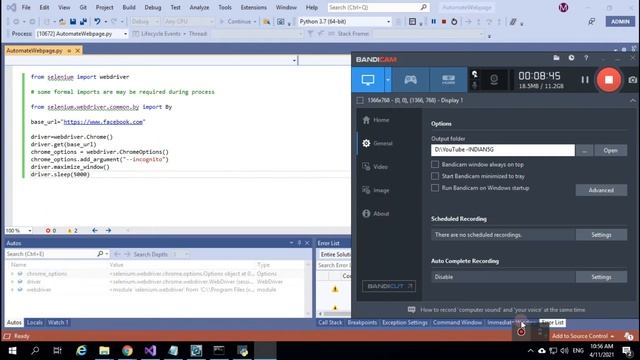Toggle checkbox beside 1366x768 Display 1

[x=360, y=100]
